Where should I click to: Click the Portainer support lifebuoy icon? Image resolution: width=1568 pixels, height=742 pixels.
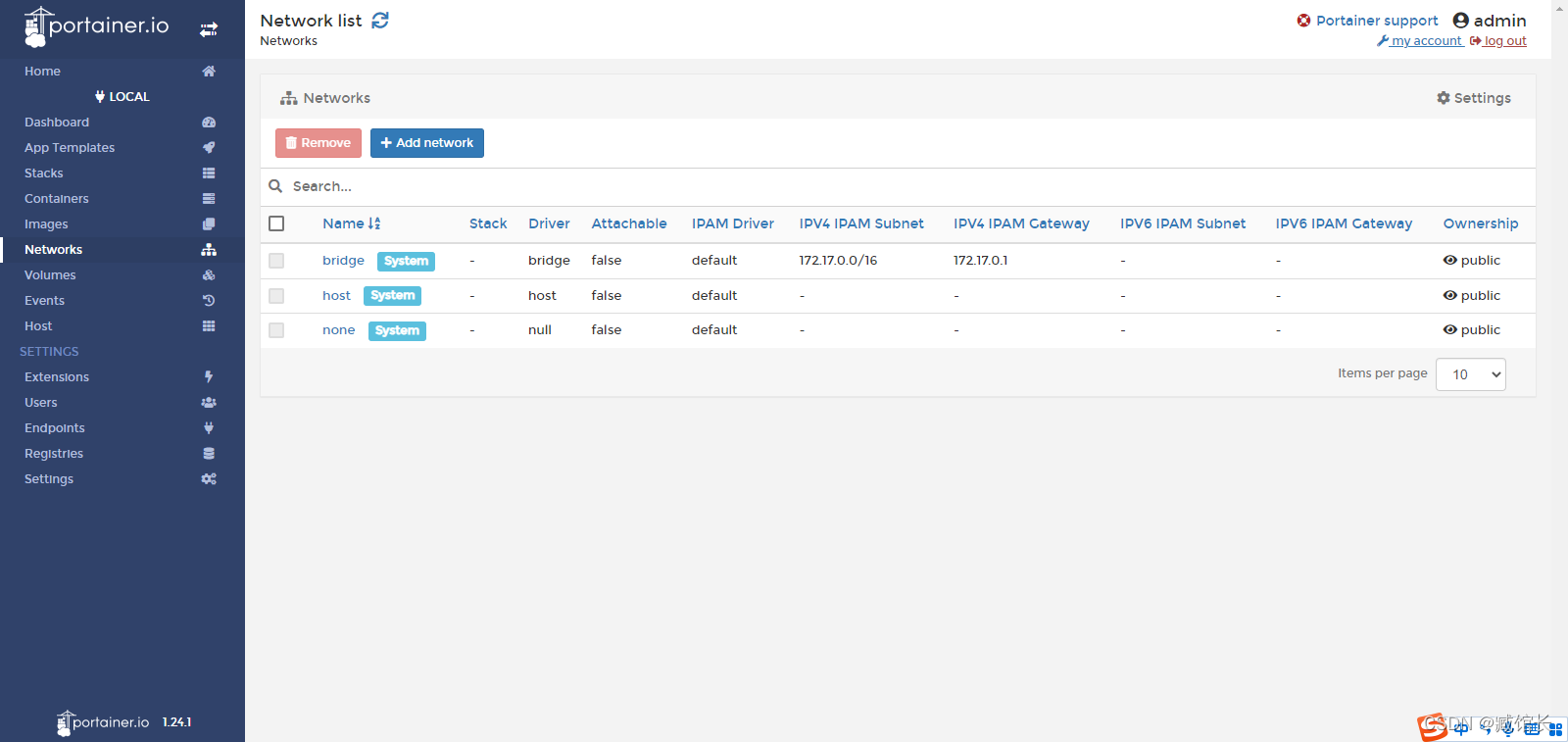point(1303,21)
